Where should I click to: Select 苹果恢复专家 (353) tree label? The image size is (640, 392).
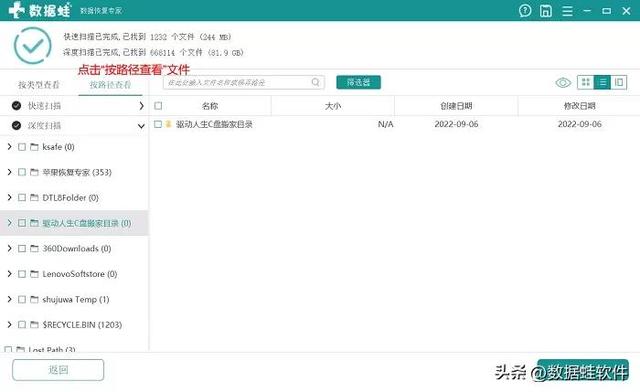(77, 172)
